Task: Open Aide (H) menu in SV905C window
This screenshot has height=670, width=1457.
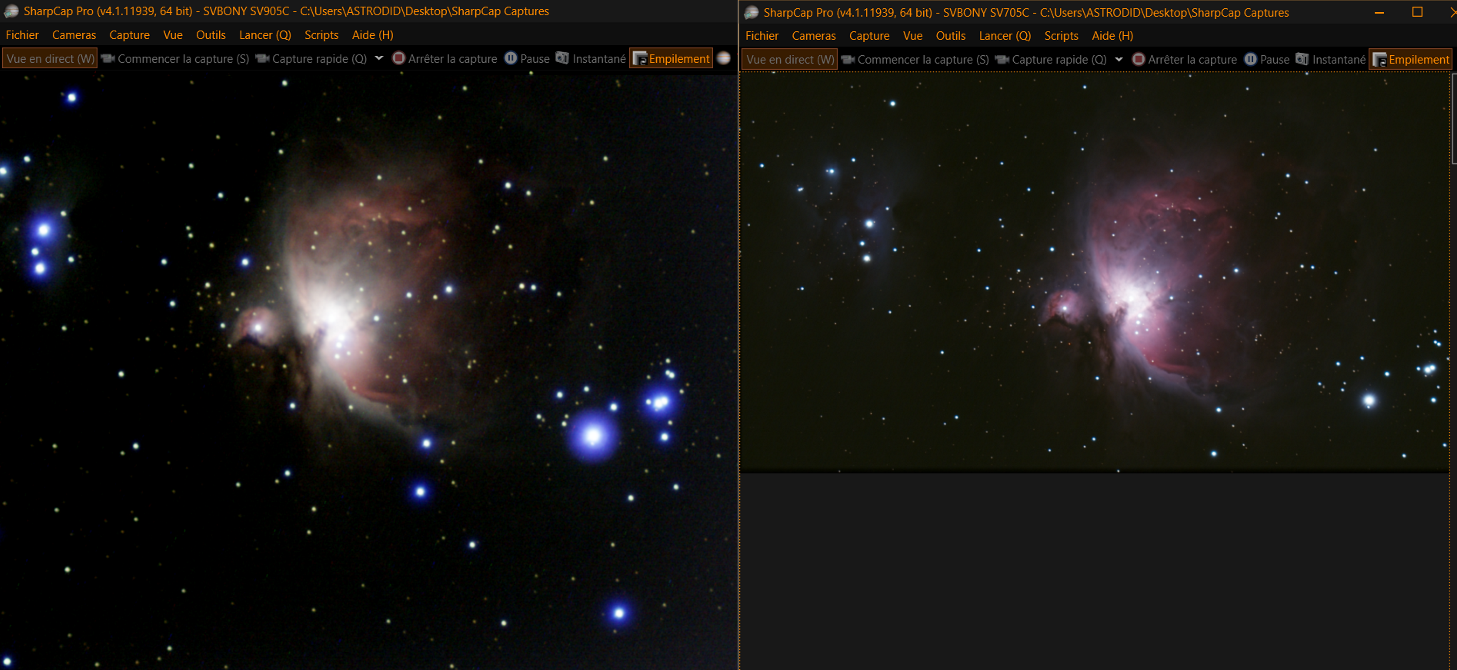Action: click(x=373, y=35)
